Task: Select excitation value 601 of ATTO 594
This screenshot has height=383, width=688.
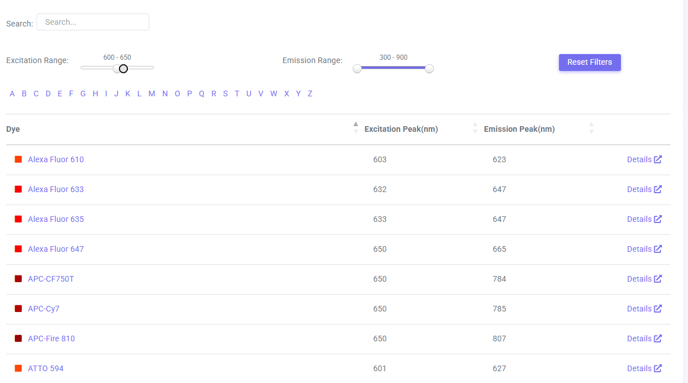Action: tap(380, 368)
